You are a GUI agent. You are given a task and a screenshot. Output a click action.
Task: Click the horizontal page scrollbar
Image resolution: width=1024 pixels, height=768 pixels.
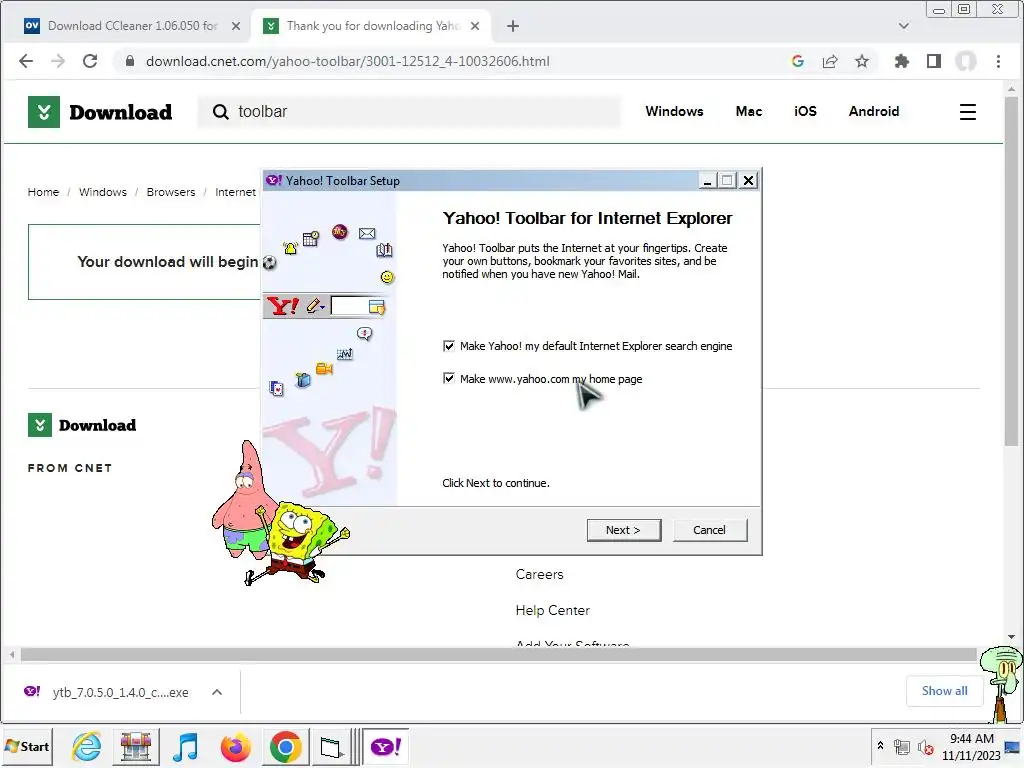[499, 654]
